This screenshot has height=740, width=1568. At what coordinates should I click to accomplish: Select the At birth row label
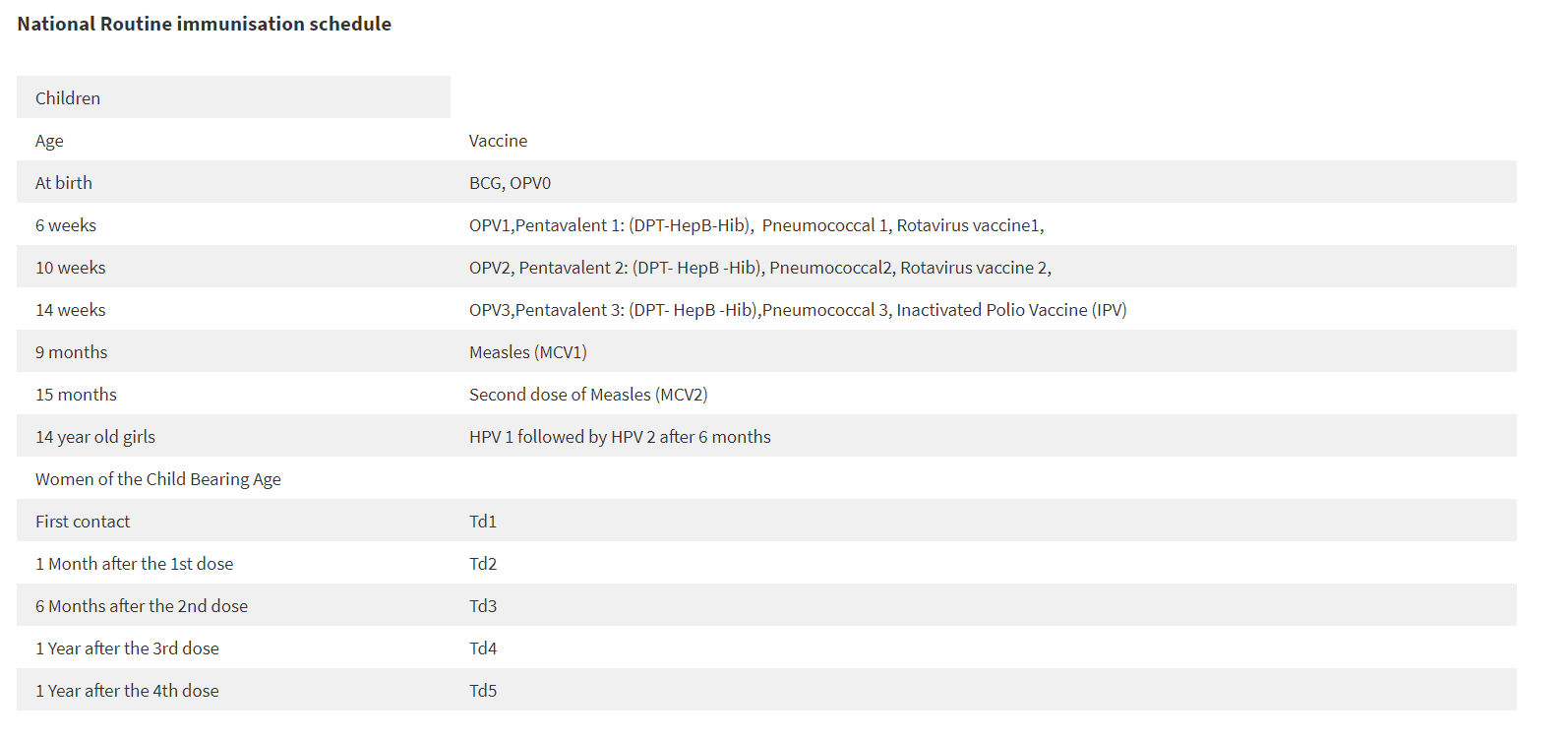click(64, 183)
